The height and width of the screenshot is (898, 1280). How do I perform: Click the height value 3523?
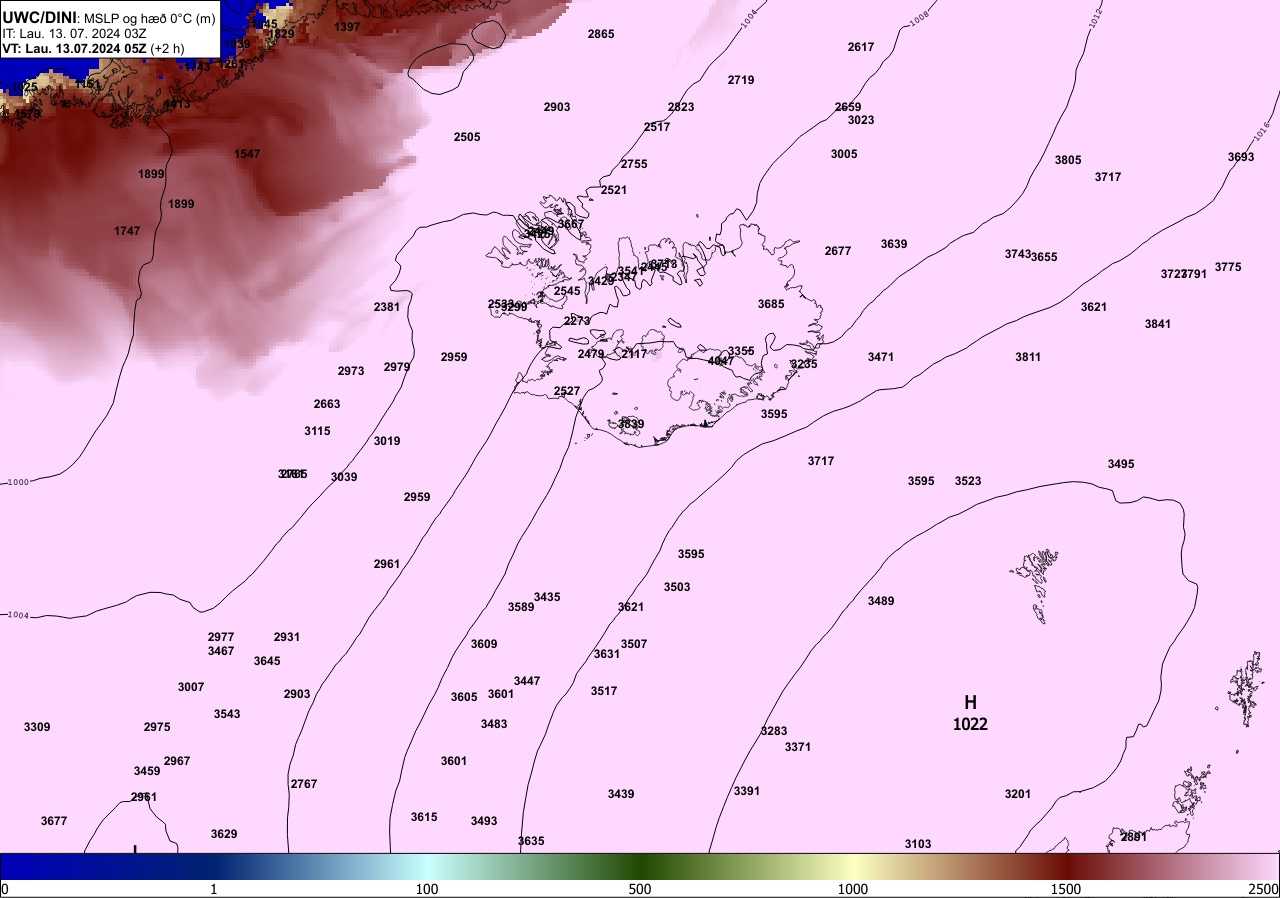pos(968,481)
